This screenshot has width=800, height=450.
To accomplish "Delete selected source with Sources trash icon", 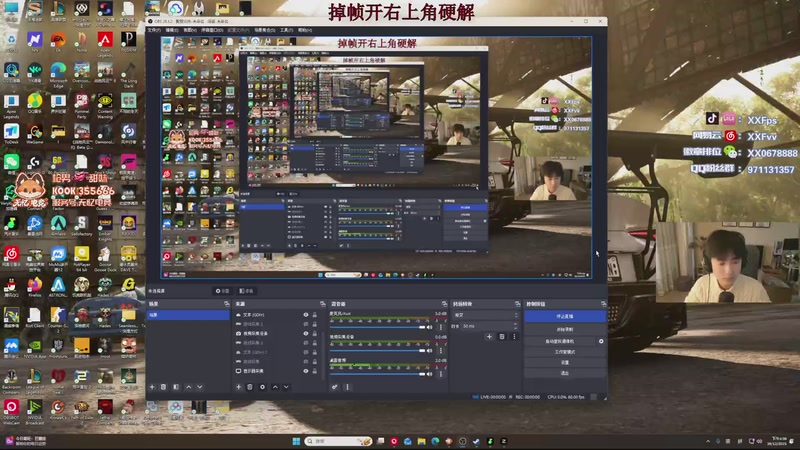I will (x=250, y=387).
